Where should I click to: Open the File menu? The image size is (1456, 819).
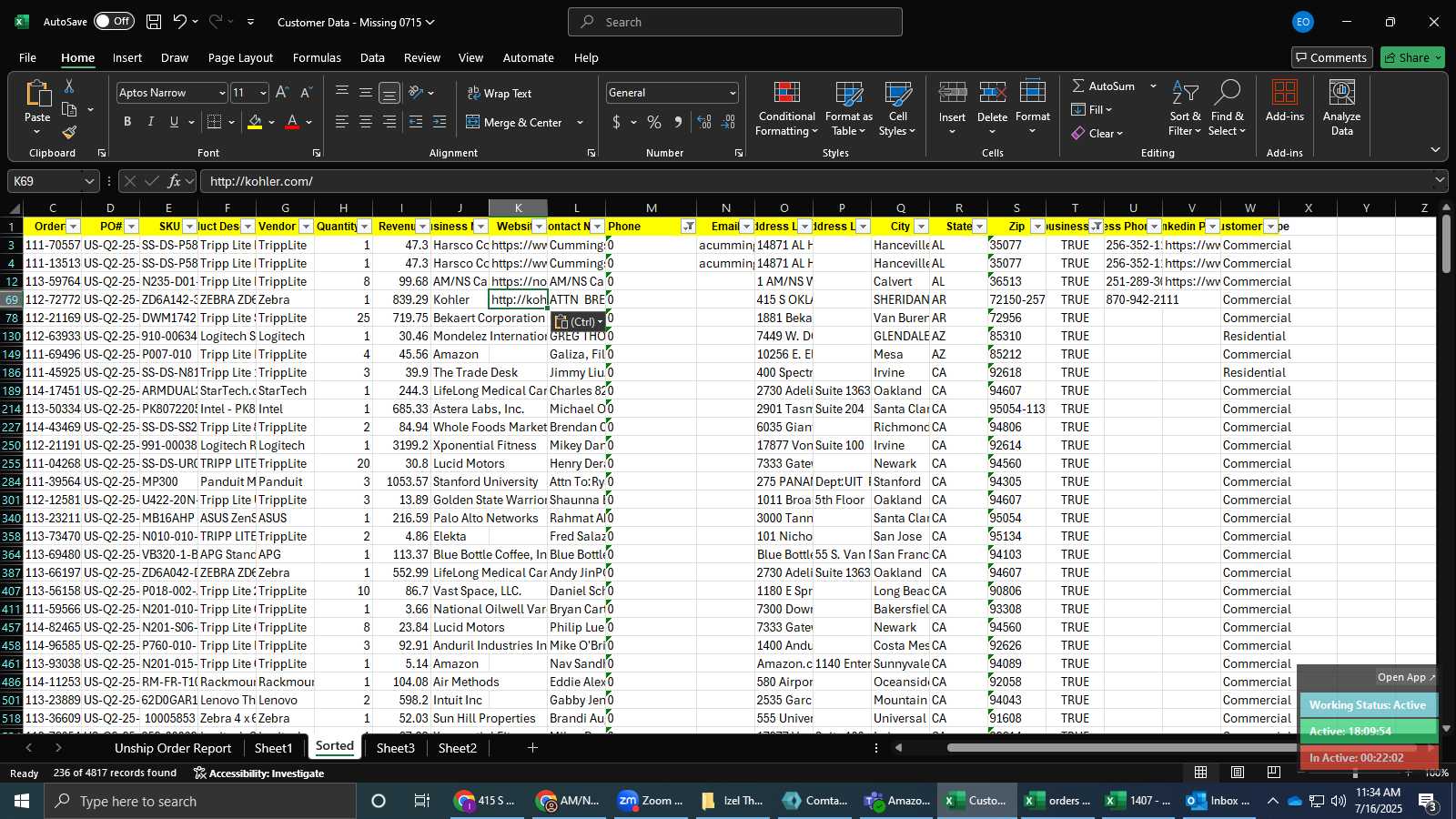tap(28, 57)
